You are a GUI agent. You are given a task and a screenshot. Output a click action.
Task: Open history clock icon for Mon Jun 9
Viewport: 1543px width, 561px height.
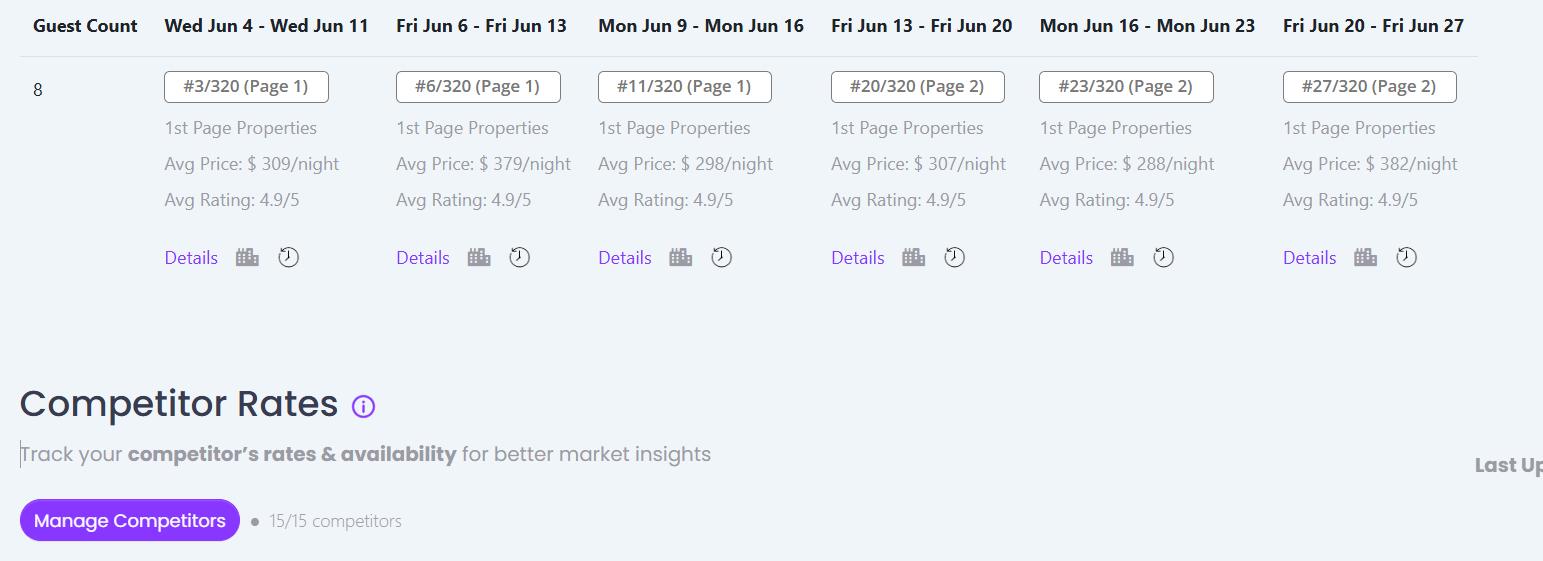pyautogui.click(x=722, y=258)
